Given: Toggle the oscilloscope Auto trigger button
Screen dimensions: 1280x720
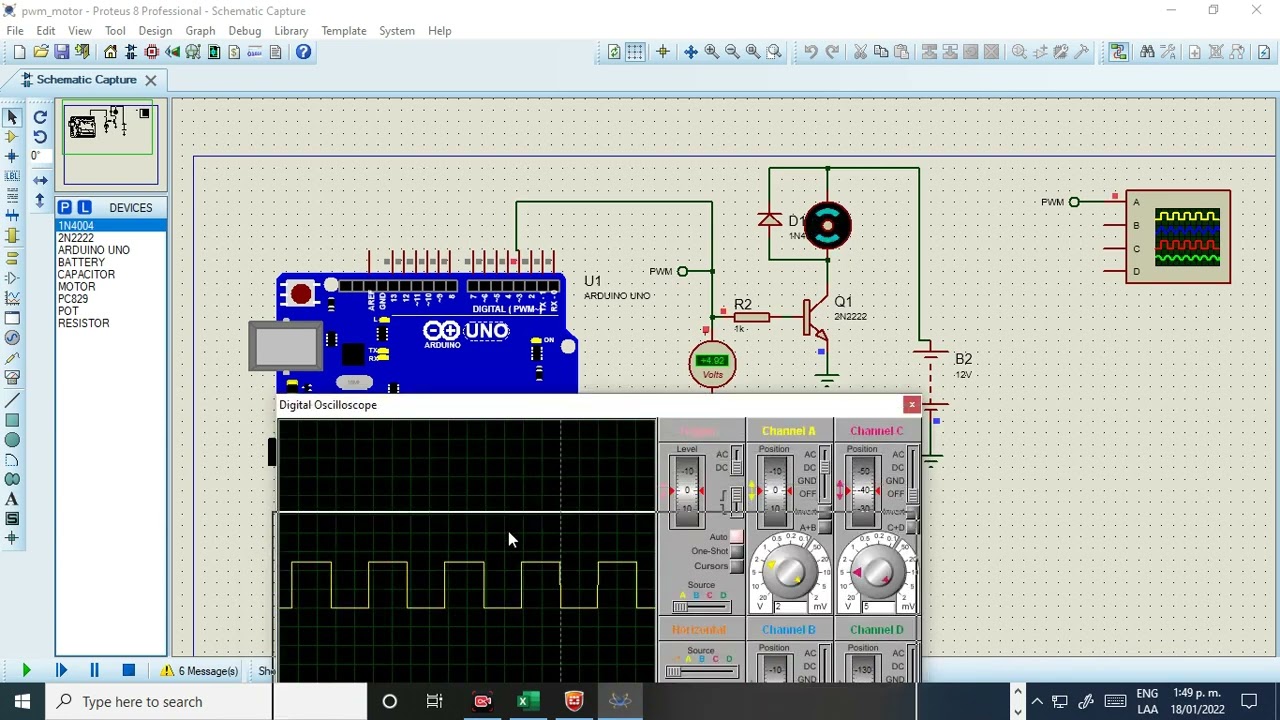Looking at the screenshot, I should click(x=737, y=537).
